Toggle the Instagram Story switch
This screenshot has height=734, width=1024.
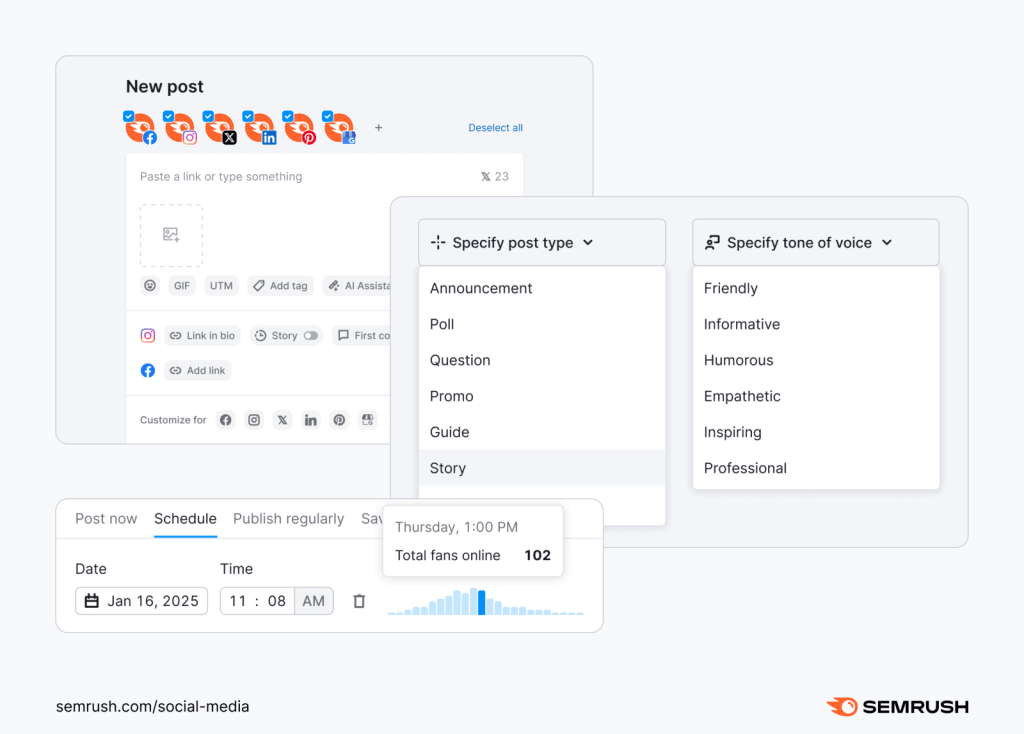point(311,336)
